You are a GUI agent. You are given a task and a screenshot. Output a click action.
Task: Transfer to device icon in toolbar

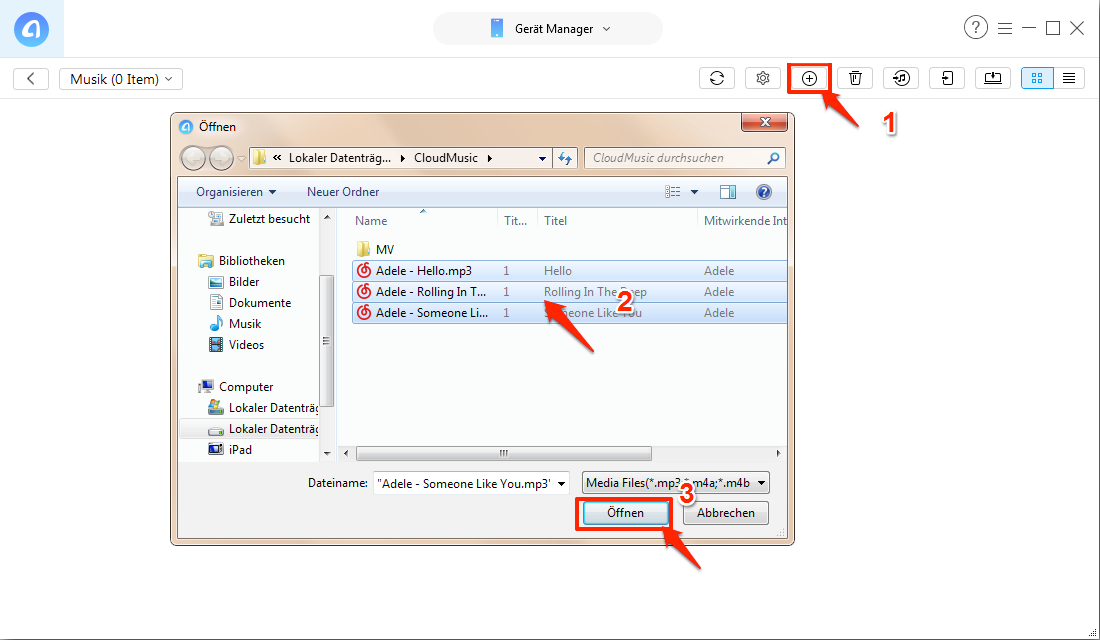pyautogui.click(x=947, y=78)
